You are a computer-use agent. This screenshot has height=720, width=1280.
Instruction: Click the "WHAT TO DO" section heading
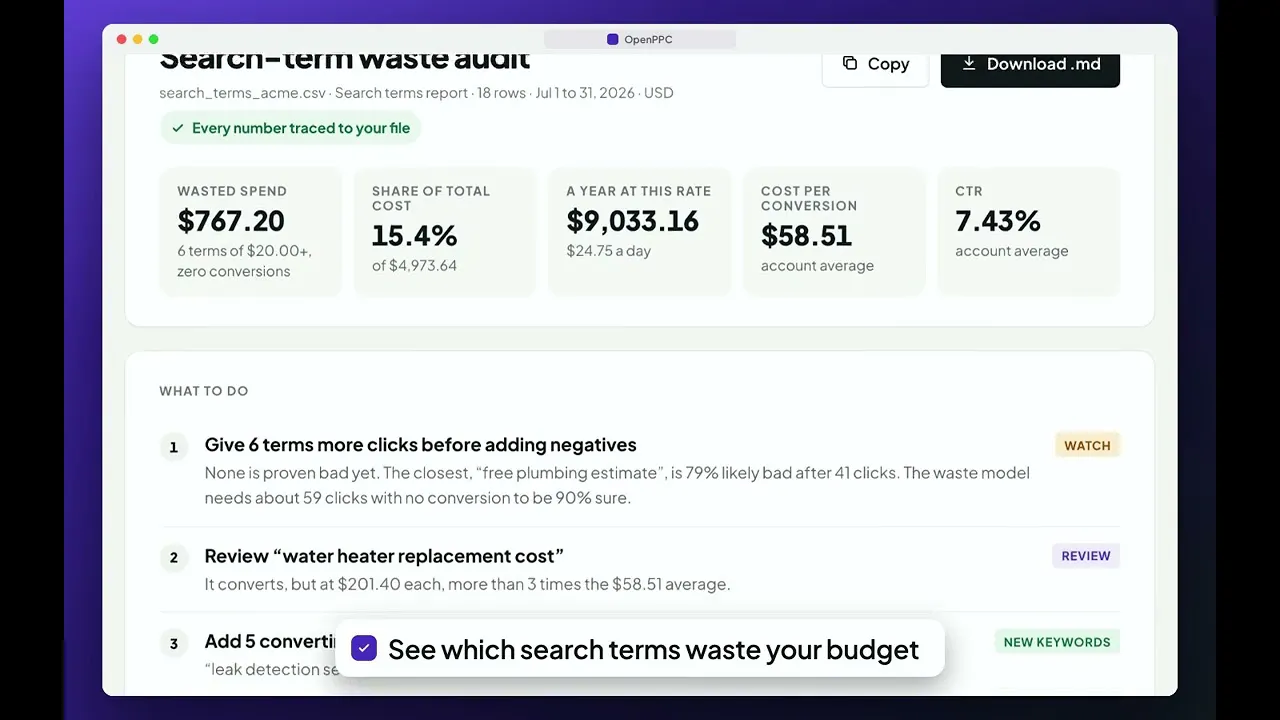(204, 391)
